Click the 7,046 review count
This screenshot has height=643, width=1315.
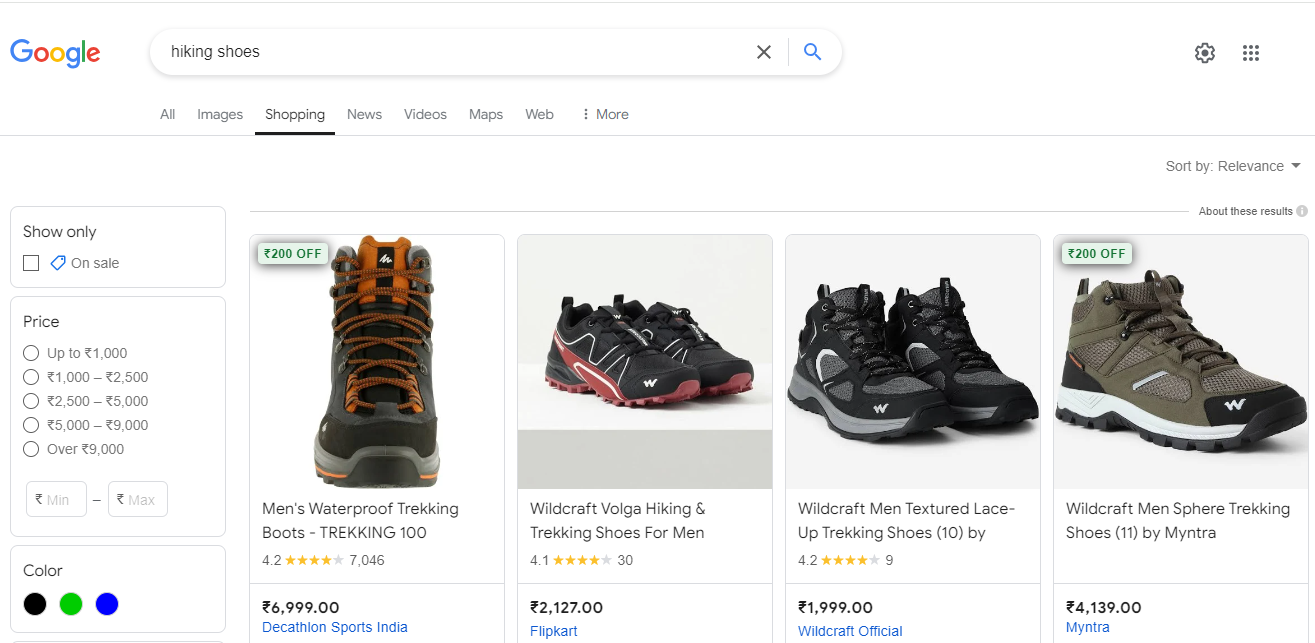point(367,560)
